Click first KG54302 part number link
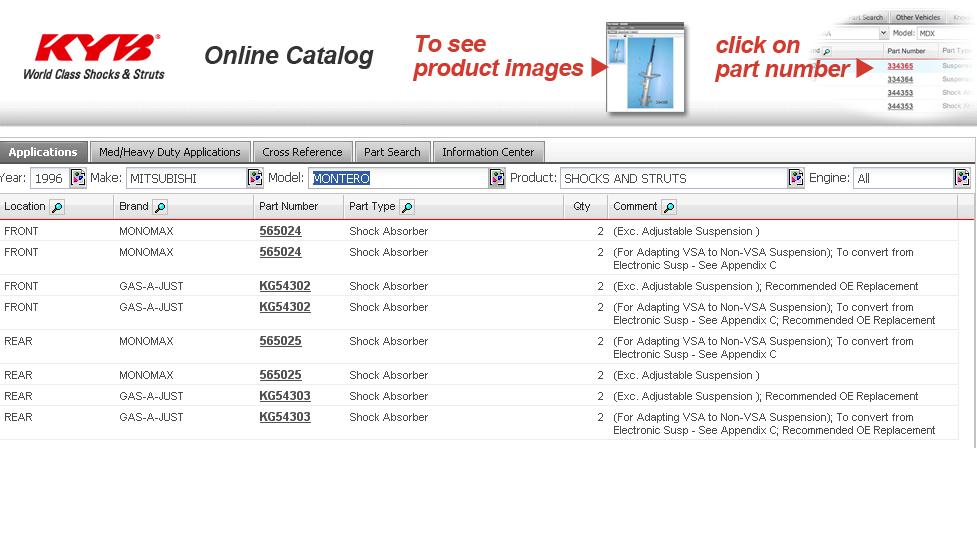Viewport: 977px width, 540px height. (285, 286)
